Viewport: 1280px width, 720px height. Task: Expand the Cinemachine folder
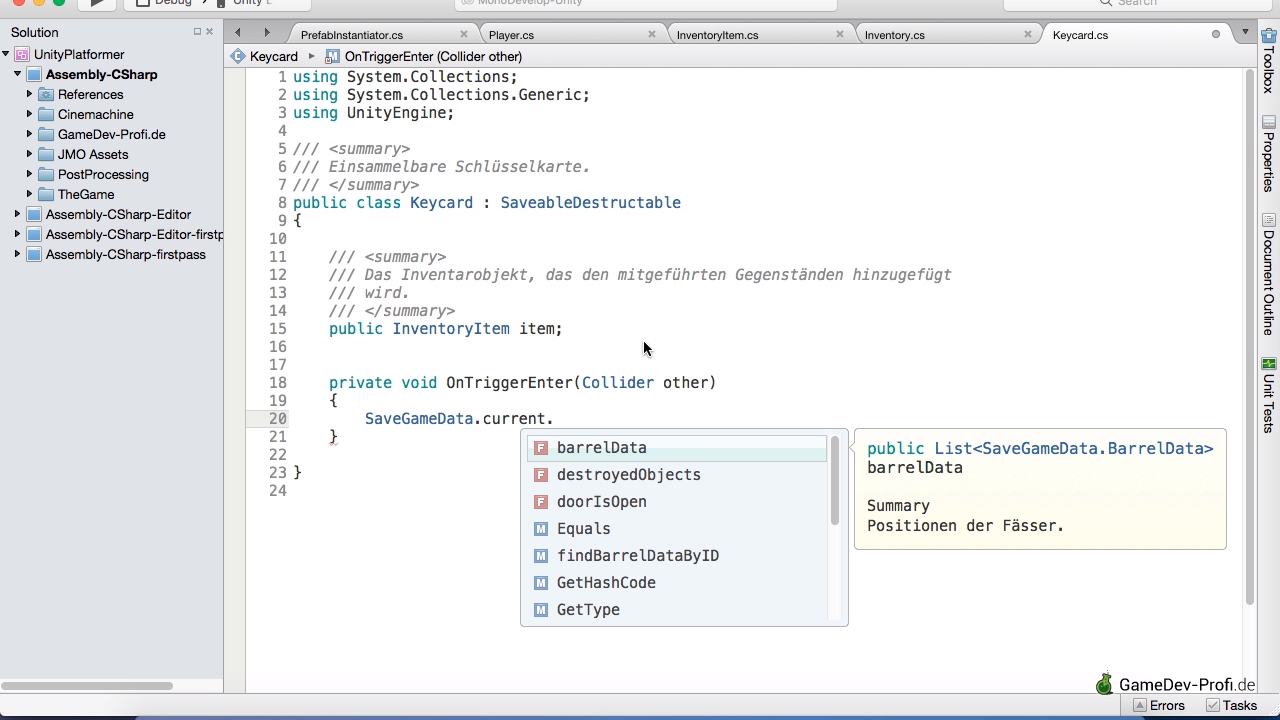(30, 114)
